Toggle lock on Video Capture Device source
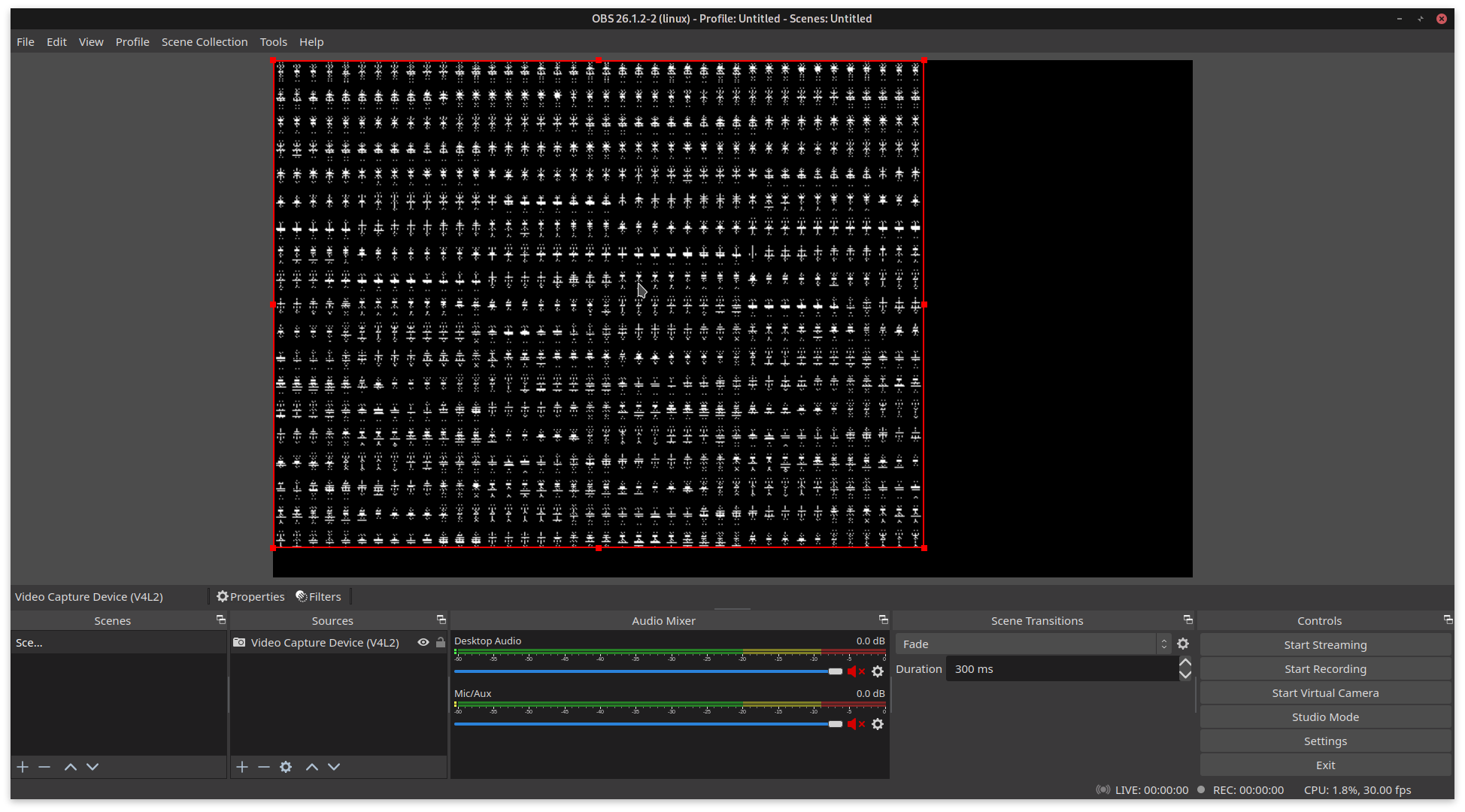Viewport: 1465px width, 812px height. pyautogui.click(x=441, y=643)
